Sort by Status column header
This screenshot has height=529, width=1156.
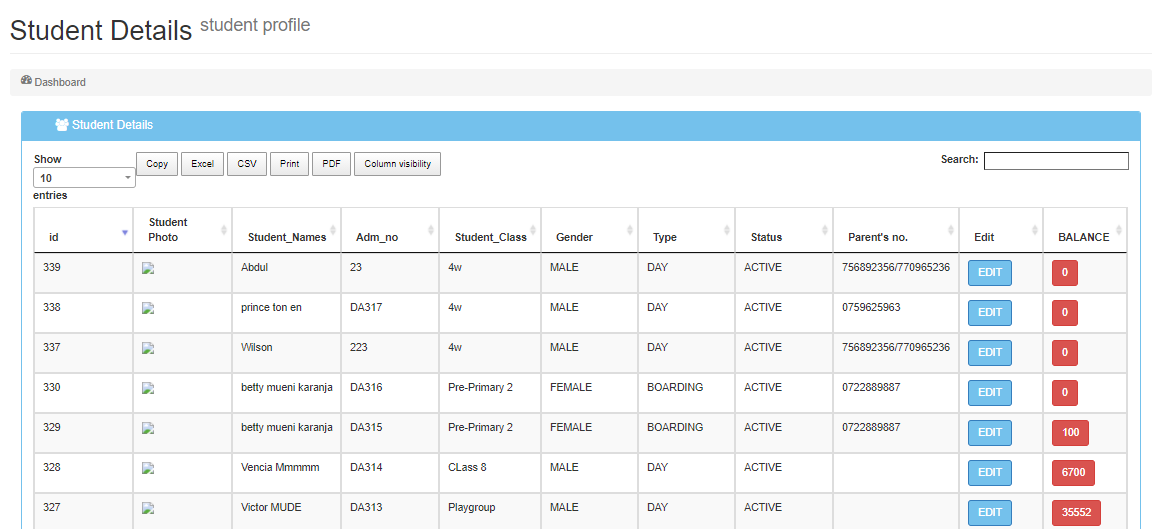766,237
